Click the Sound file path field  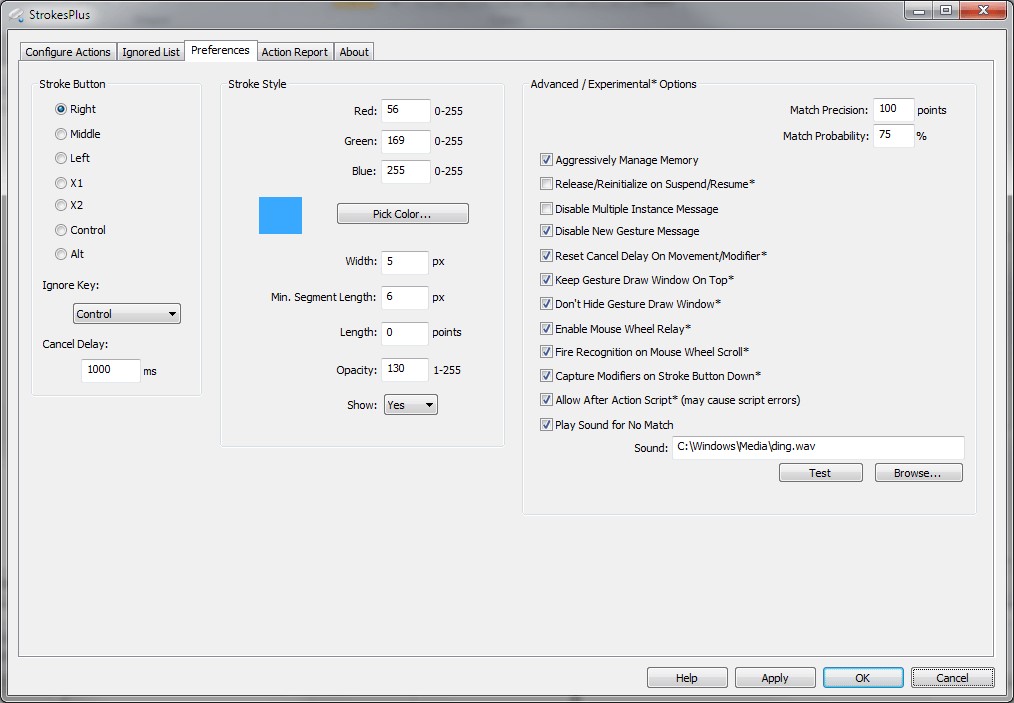coord(818,447)
